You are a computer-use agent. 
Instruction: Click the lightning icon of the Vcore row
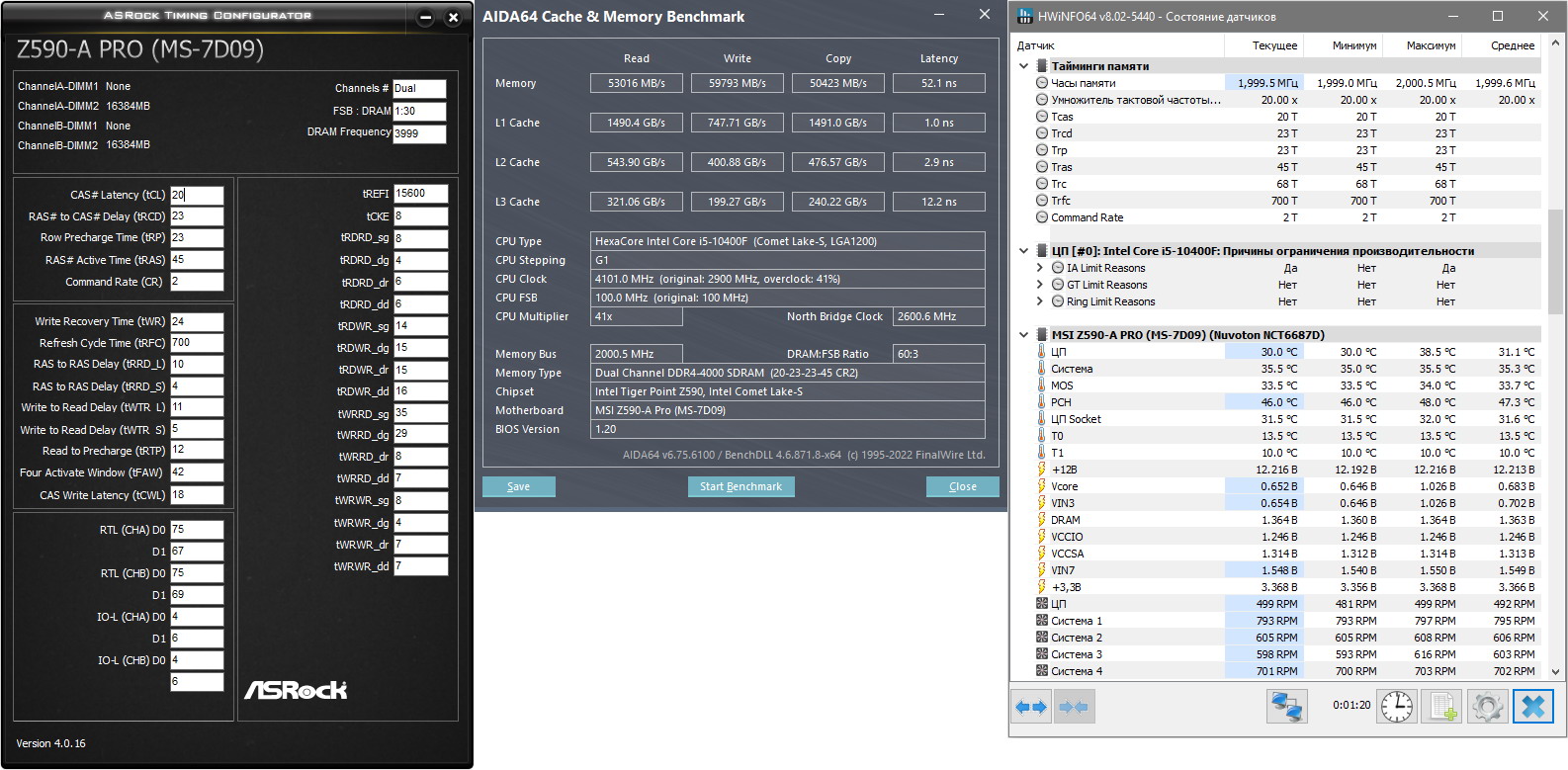click(1042, 486)
